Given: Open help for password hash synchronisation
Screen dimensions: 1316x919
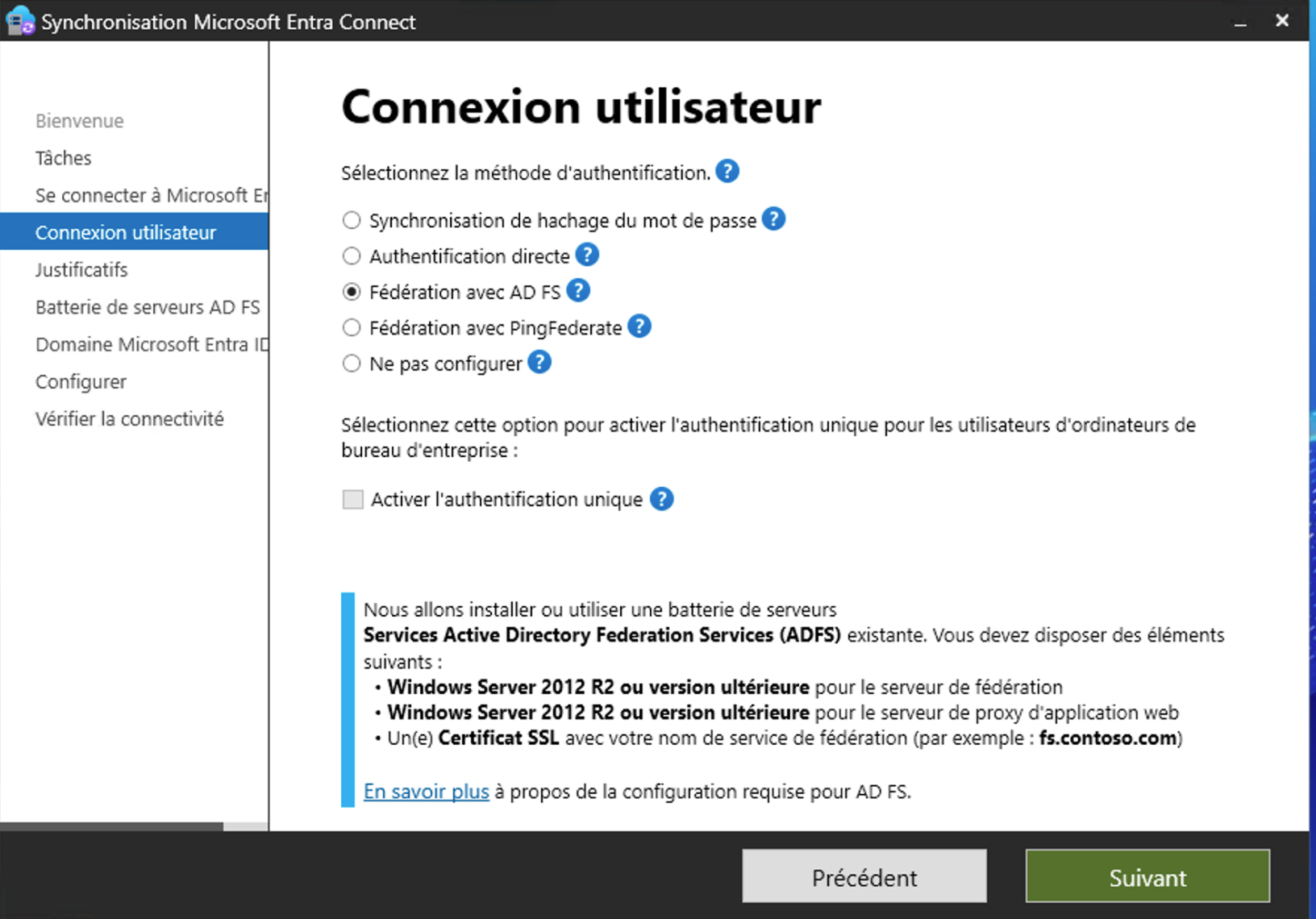Looking at the screenshot, I should tap(773, 219).
